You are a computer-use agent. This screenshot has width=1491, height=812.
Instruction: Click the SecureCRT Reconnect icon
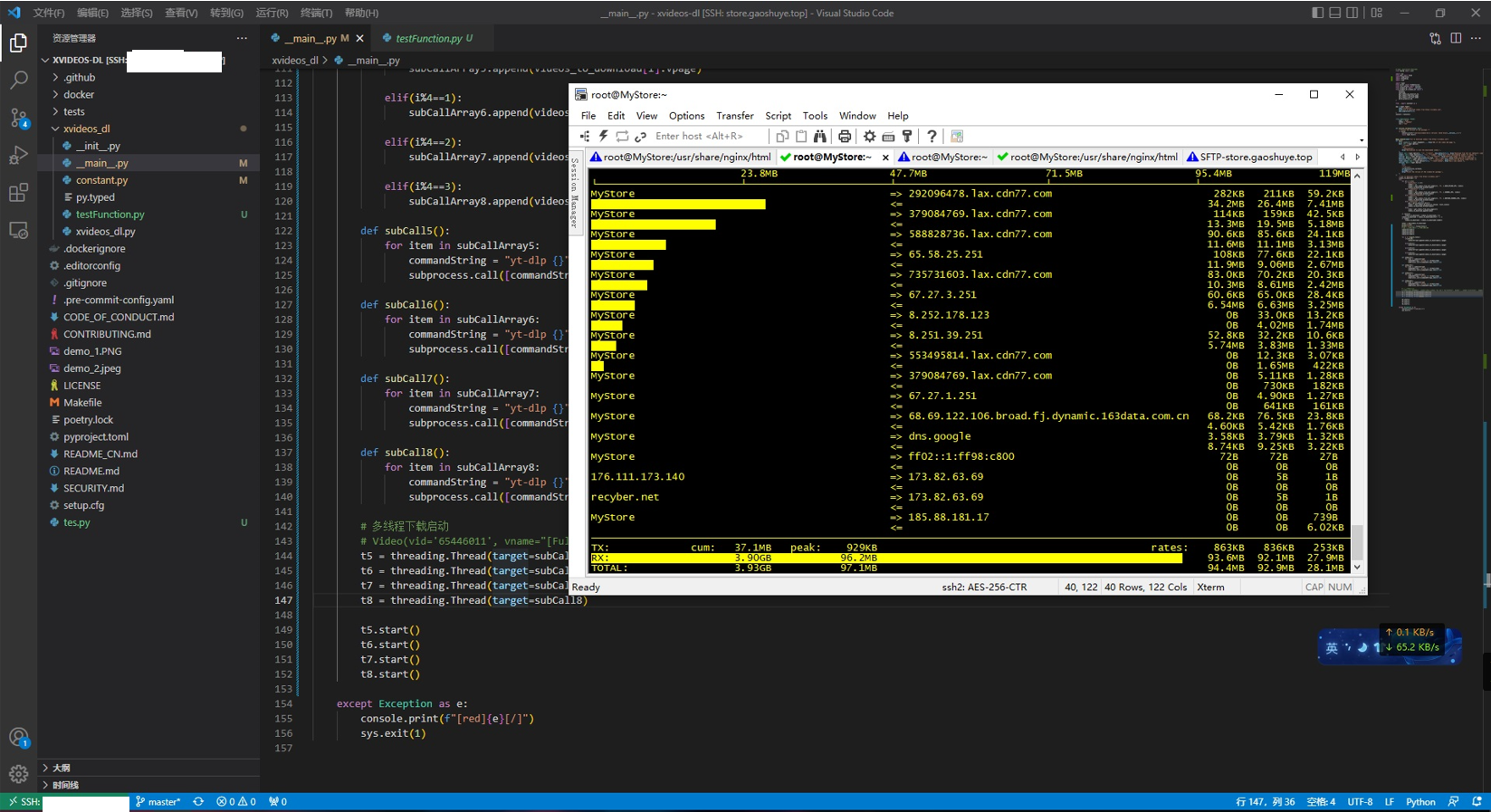pos(622,136)
